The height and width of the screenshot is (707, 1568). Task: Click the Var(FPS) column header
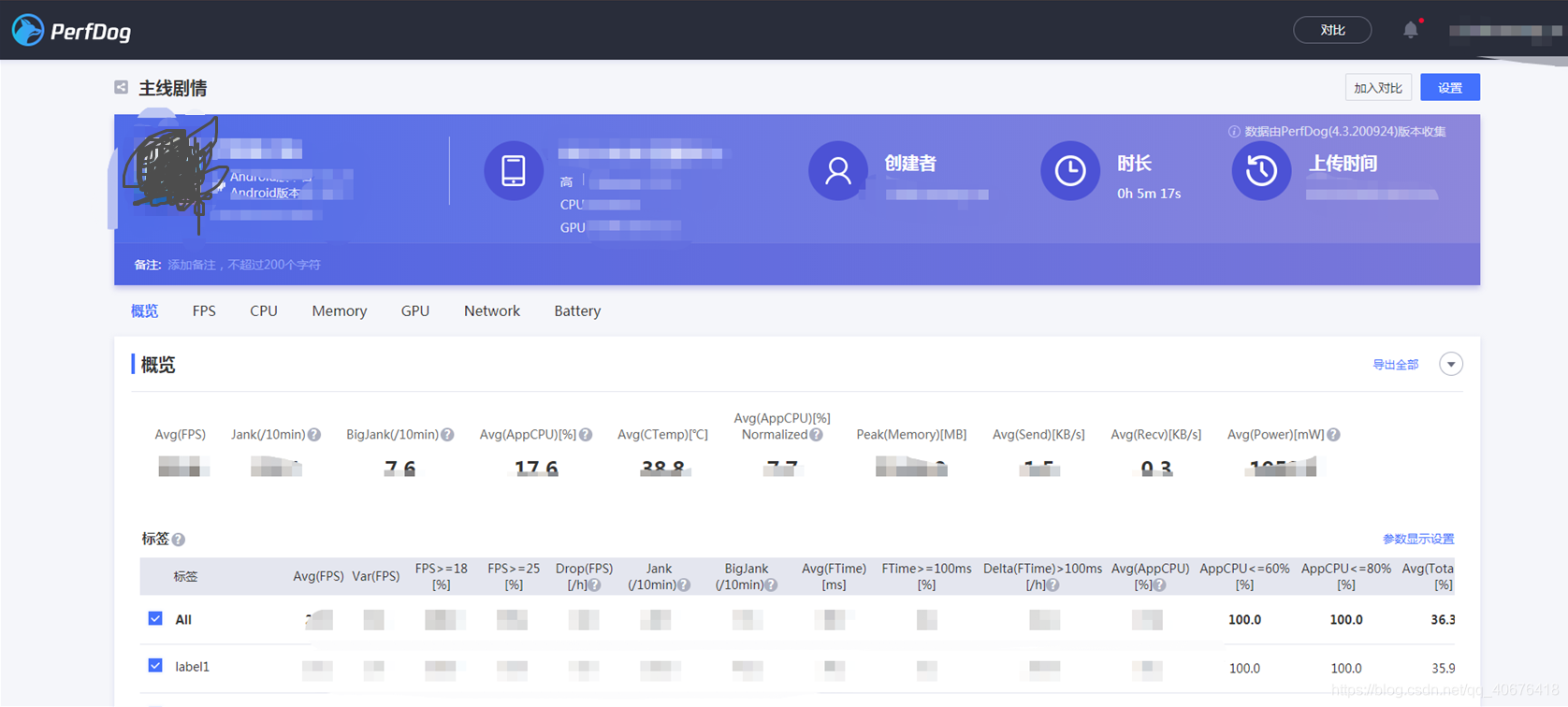point(376,576)
